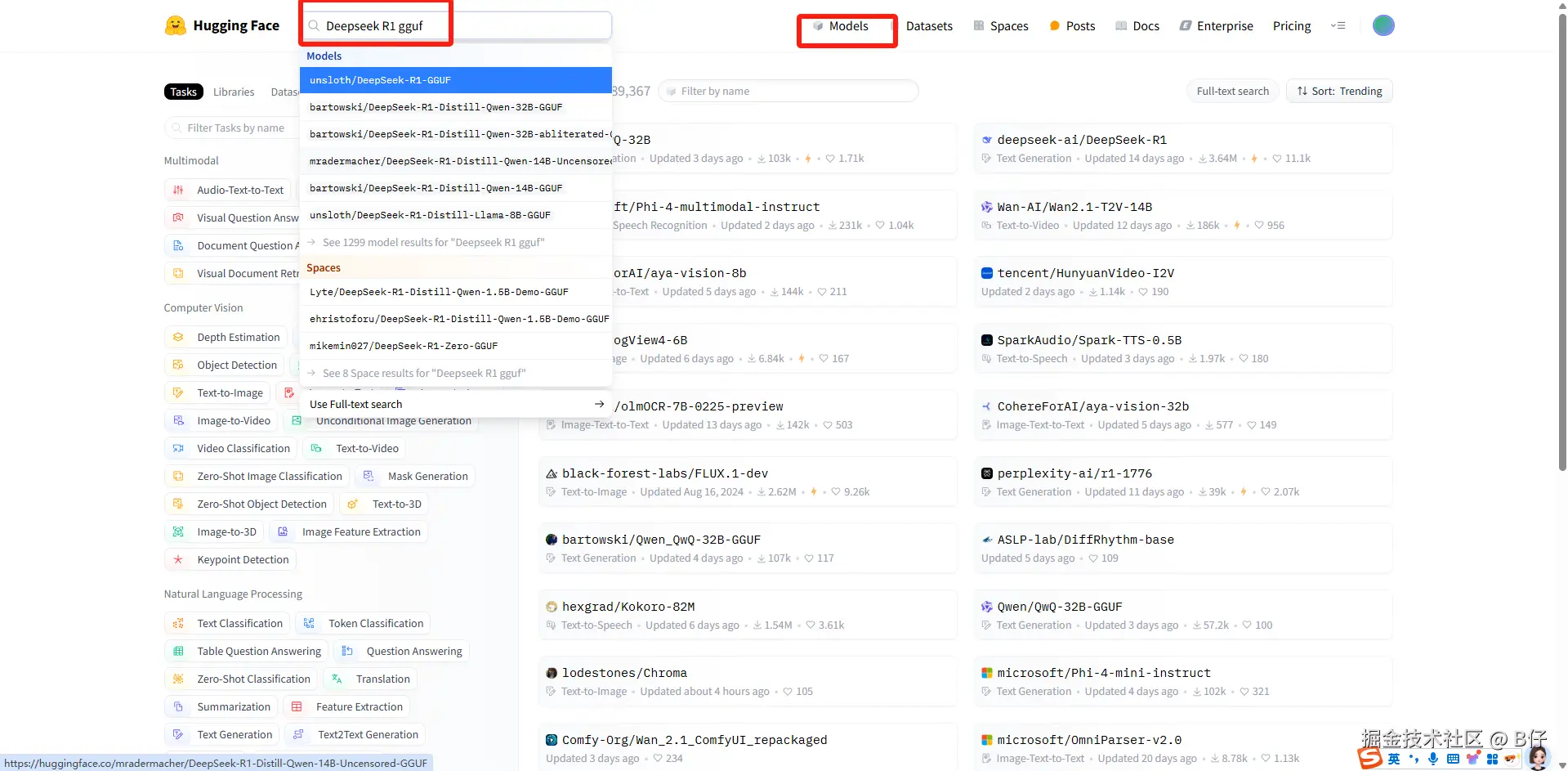Select the Token Classification task filter
Viewport: 1568px width, 771px height.
(363, 623)
